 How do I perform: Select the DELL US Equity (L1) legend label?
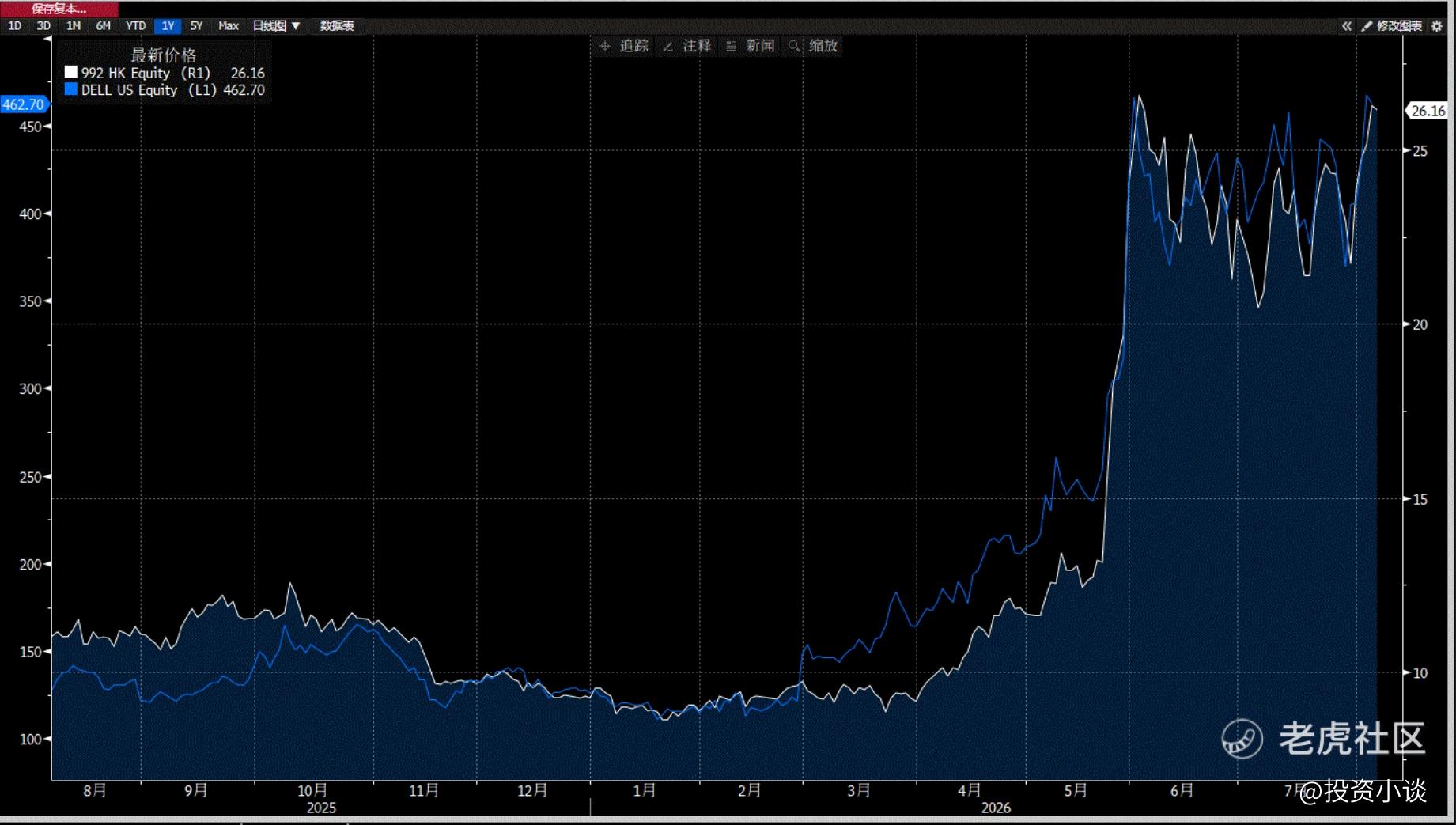point(149,90)
